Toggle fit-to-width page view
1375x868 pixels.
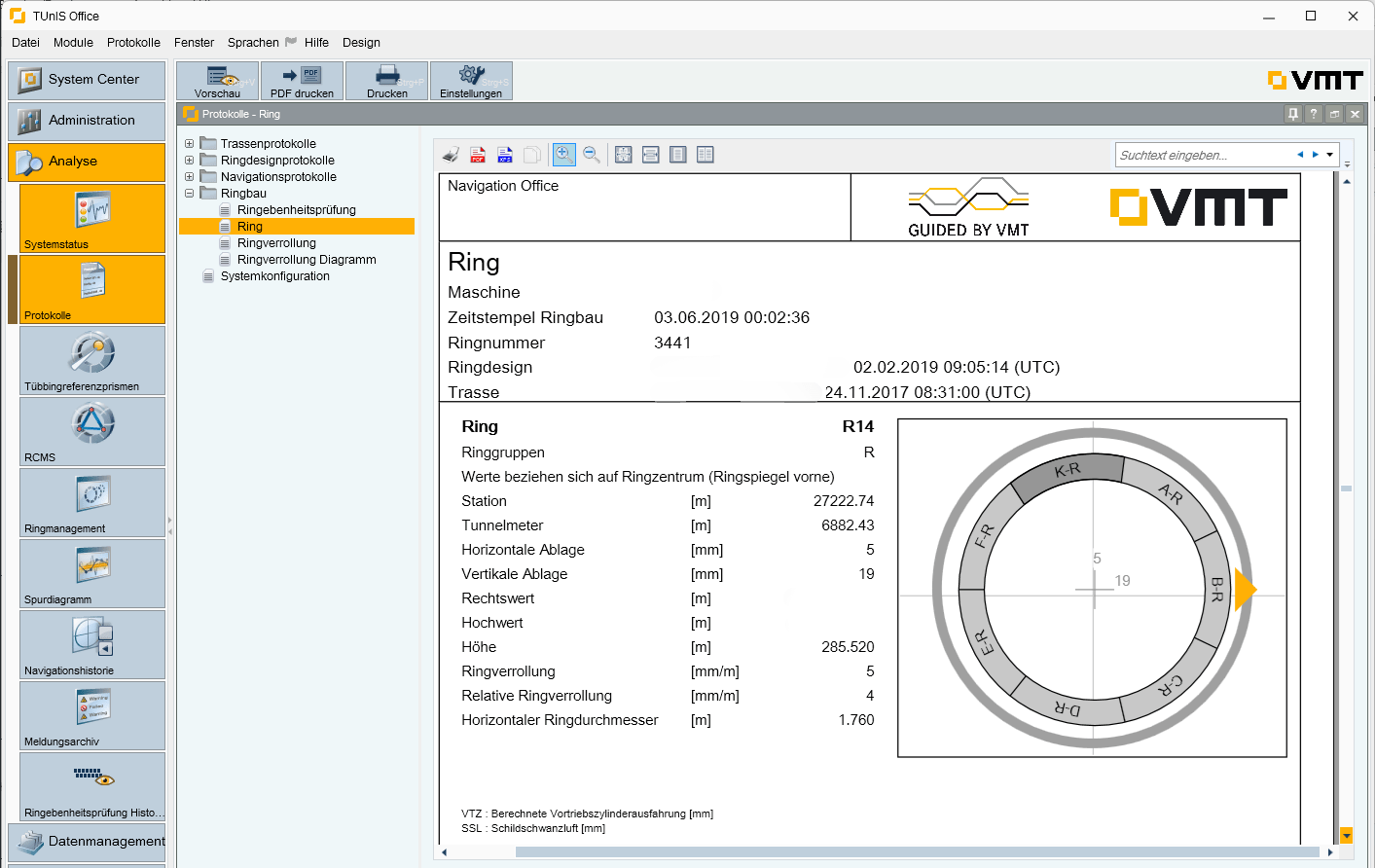point(651,155)
